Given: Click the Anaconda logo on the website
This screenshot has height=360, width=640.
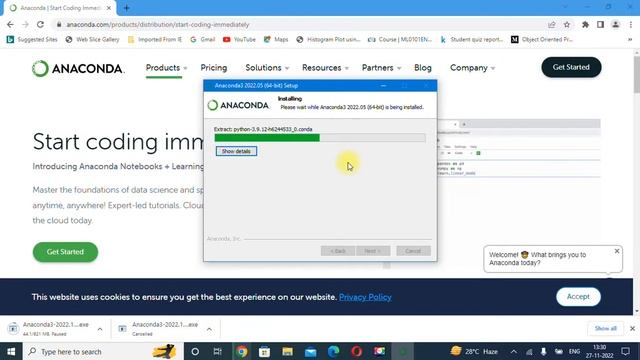Looking at the screenshot, I should 78,68.
